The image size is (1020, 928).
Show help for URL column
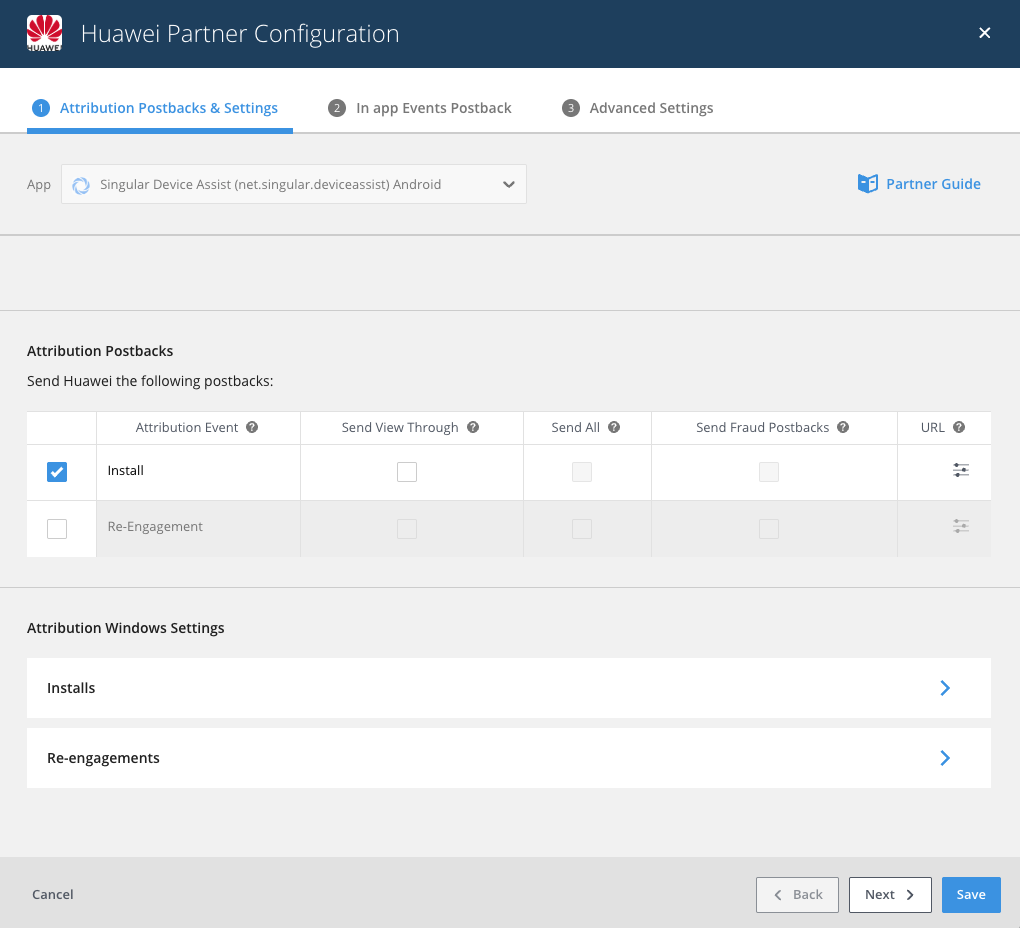pos(959,427)
